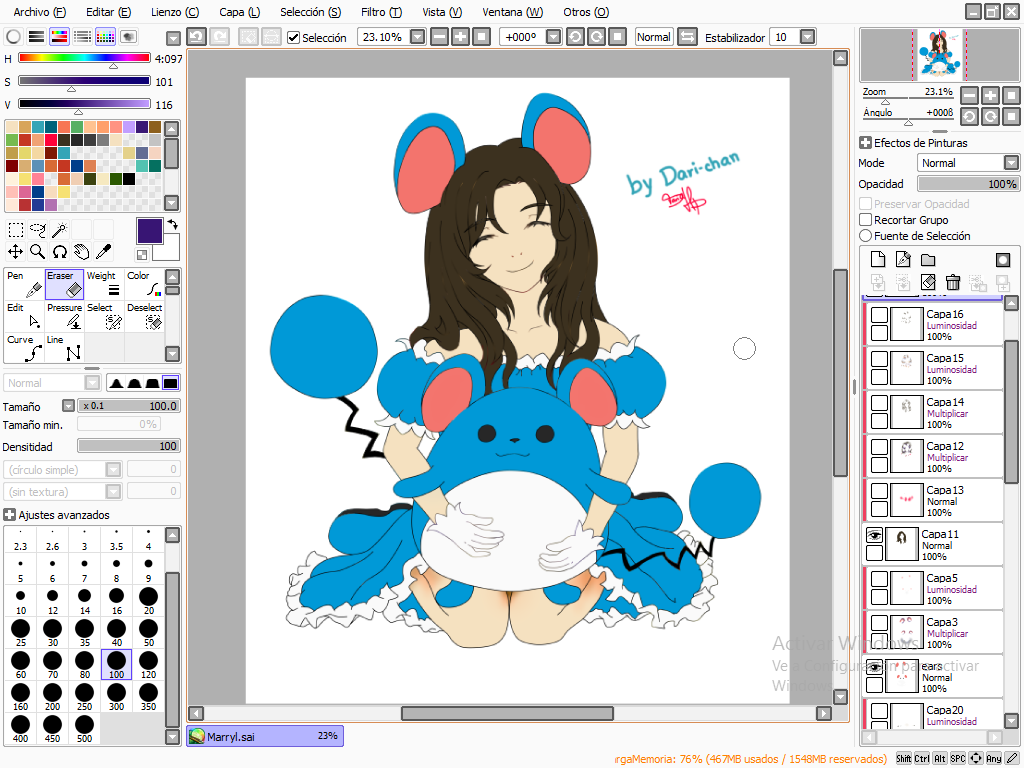Viewport: 1024px width, 768px height.
Task: Open the Lienzo menu
Action: pos(175,12)
